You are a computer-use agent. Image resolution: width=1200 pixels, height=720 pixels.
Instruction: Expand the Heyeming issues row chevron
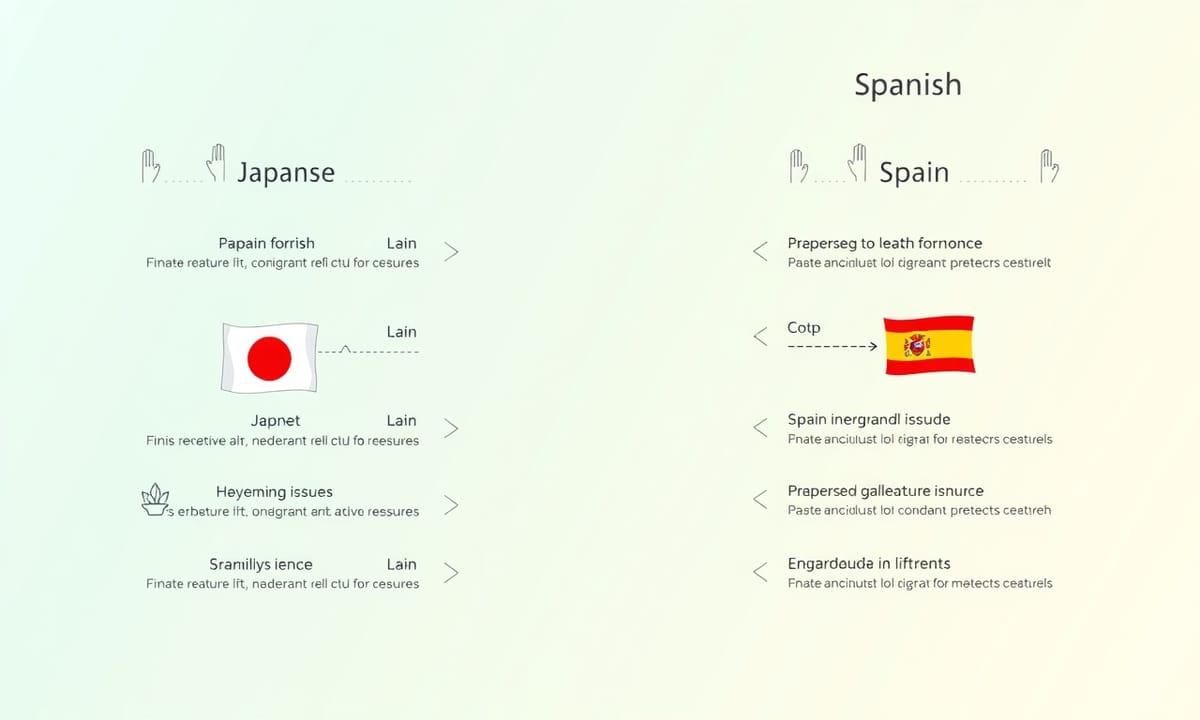coord(451,505)
